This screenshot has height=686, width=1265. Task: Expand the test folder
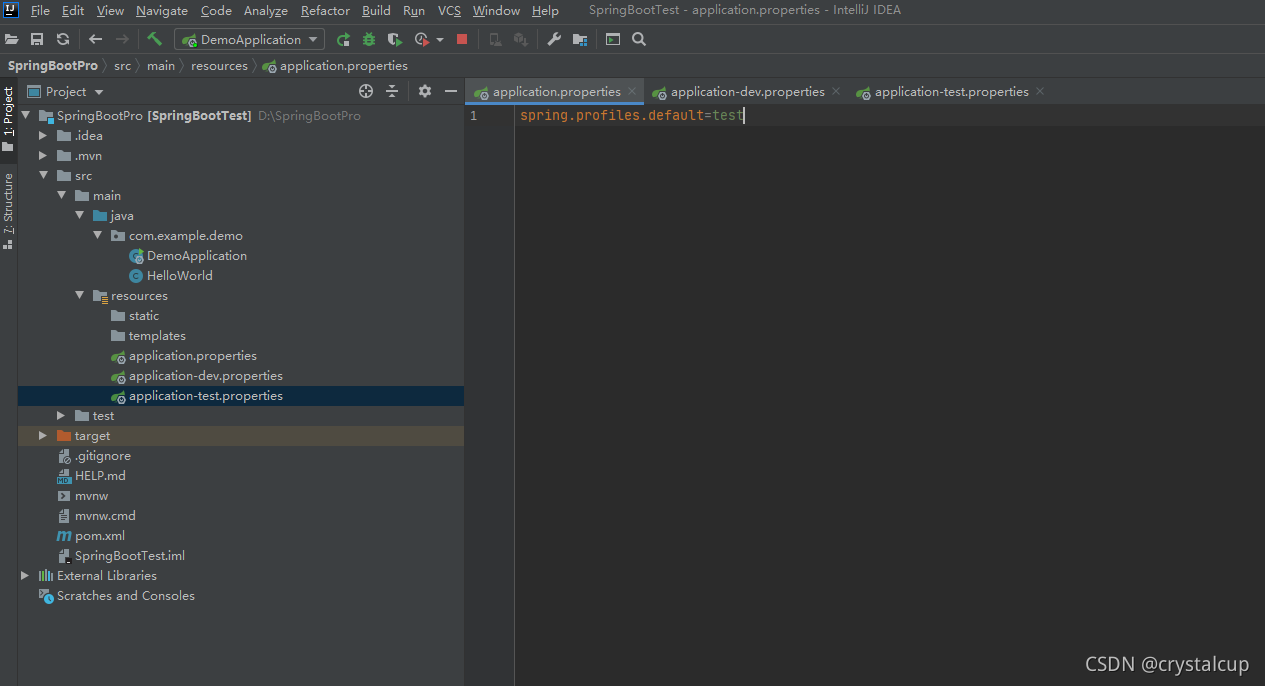tap(61, 415)
